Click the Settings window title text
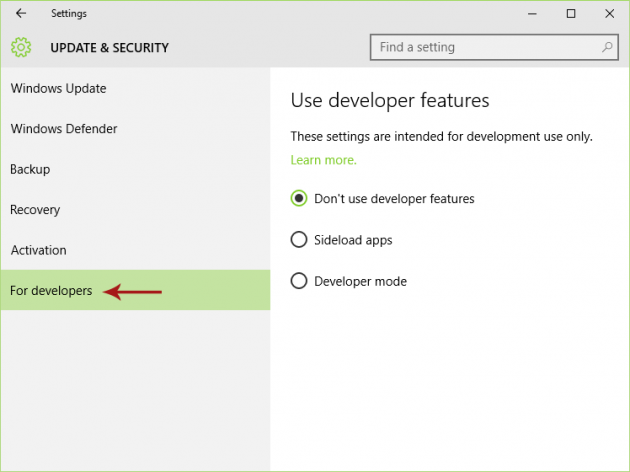Image resolution: width=630 pixels, height=472 pixels. coord(69,14)
